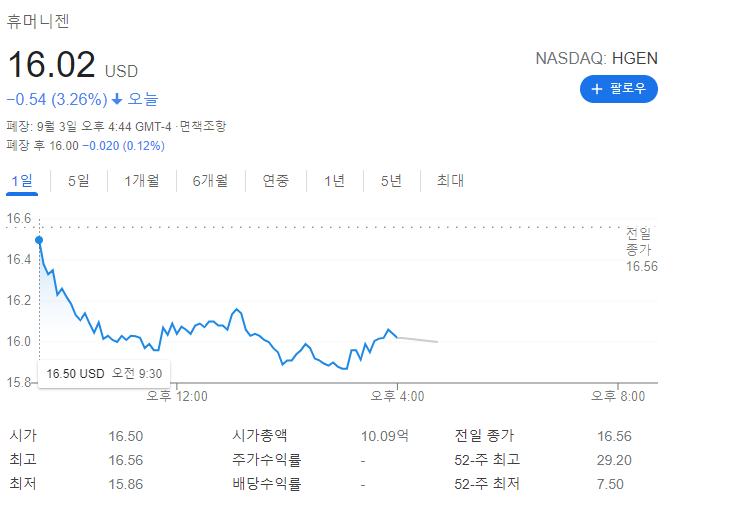
Task: Click the gray after-hours line segment
Action: pos(417,340)
